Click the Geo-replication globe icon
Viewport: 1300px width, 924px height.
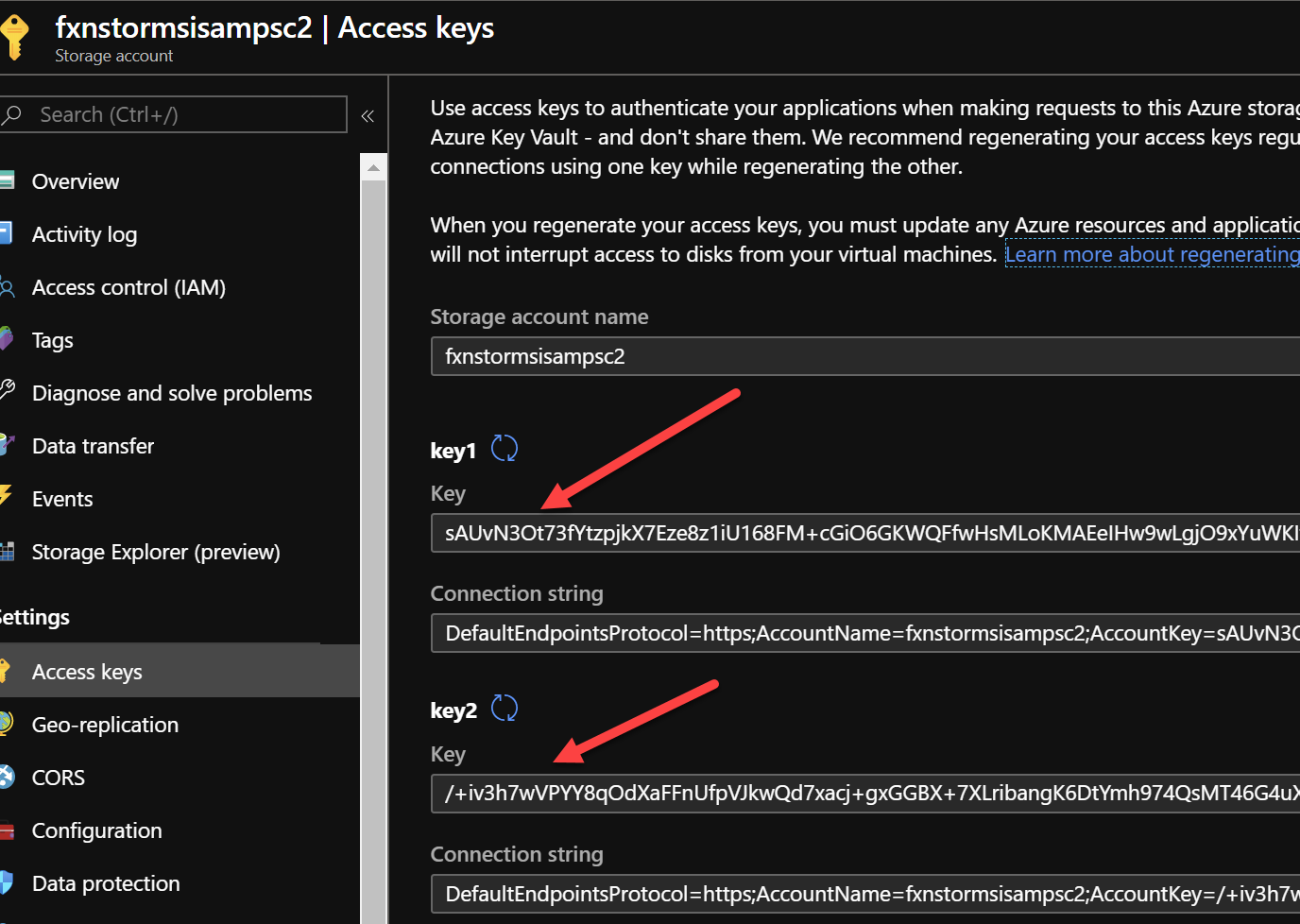click(x=6, y=725)
